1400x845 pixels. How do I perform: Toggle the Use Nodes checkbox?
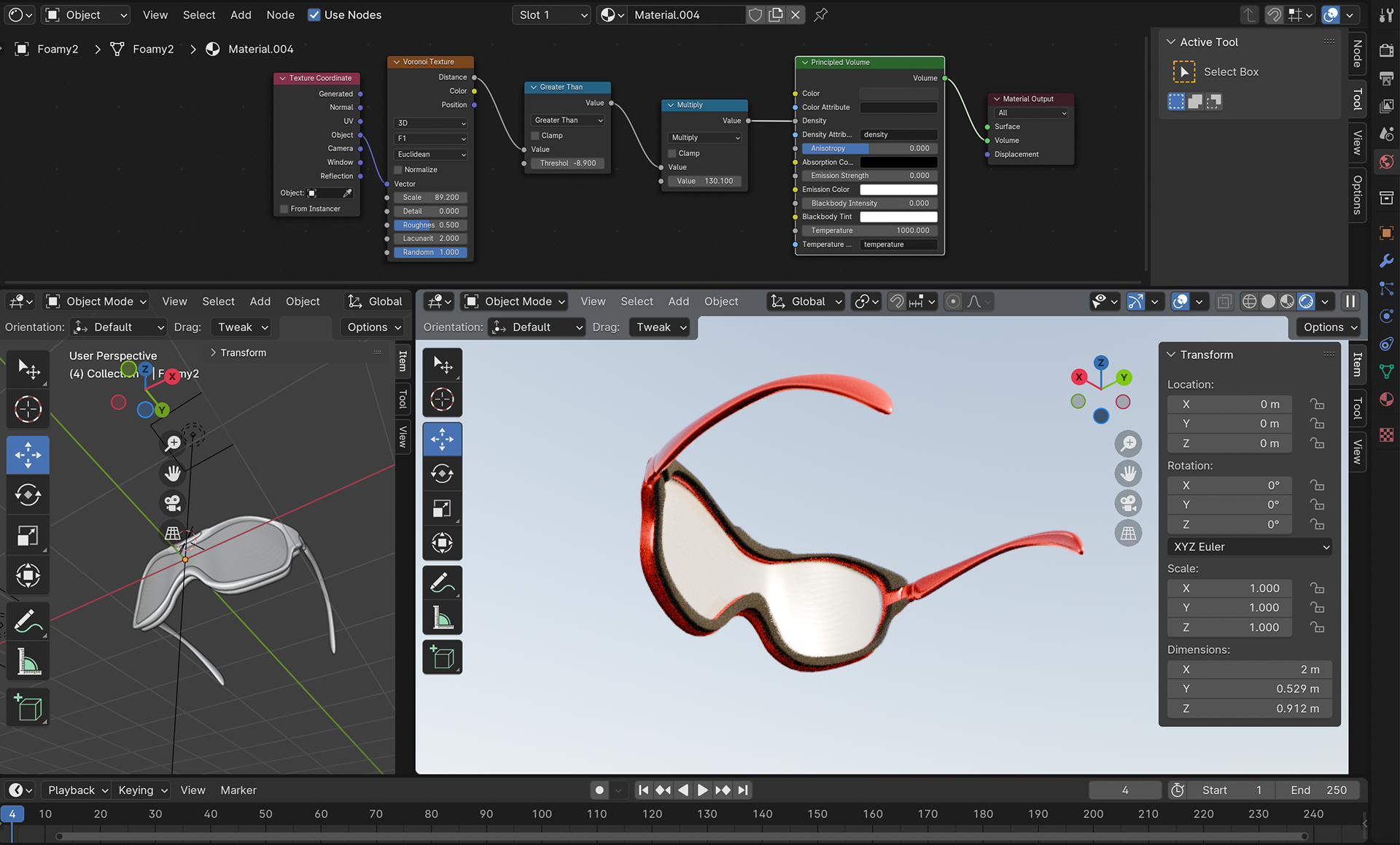(314, 15)
